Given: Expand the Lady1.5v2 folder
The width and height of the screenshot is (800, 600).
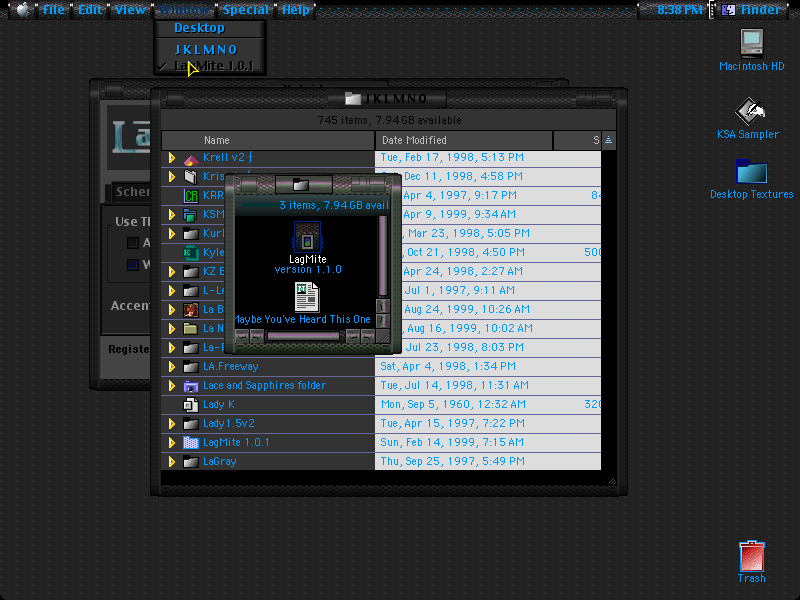Looking at the screenshot, I should (x=172, y=423).
